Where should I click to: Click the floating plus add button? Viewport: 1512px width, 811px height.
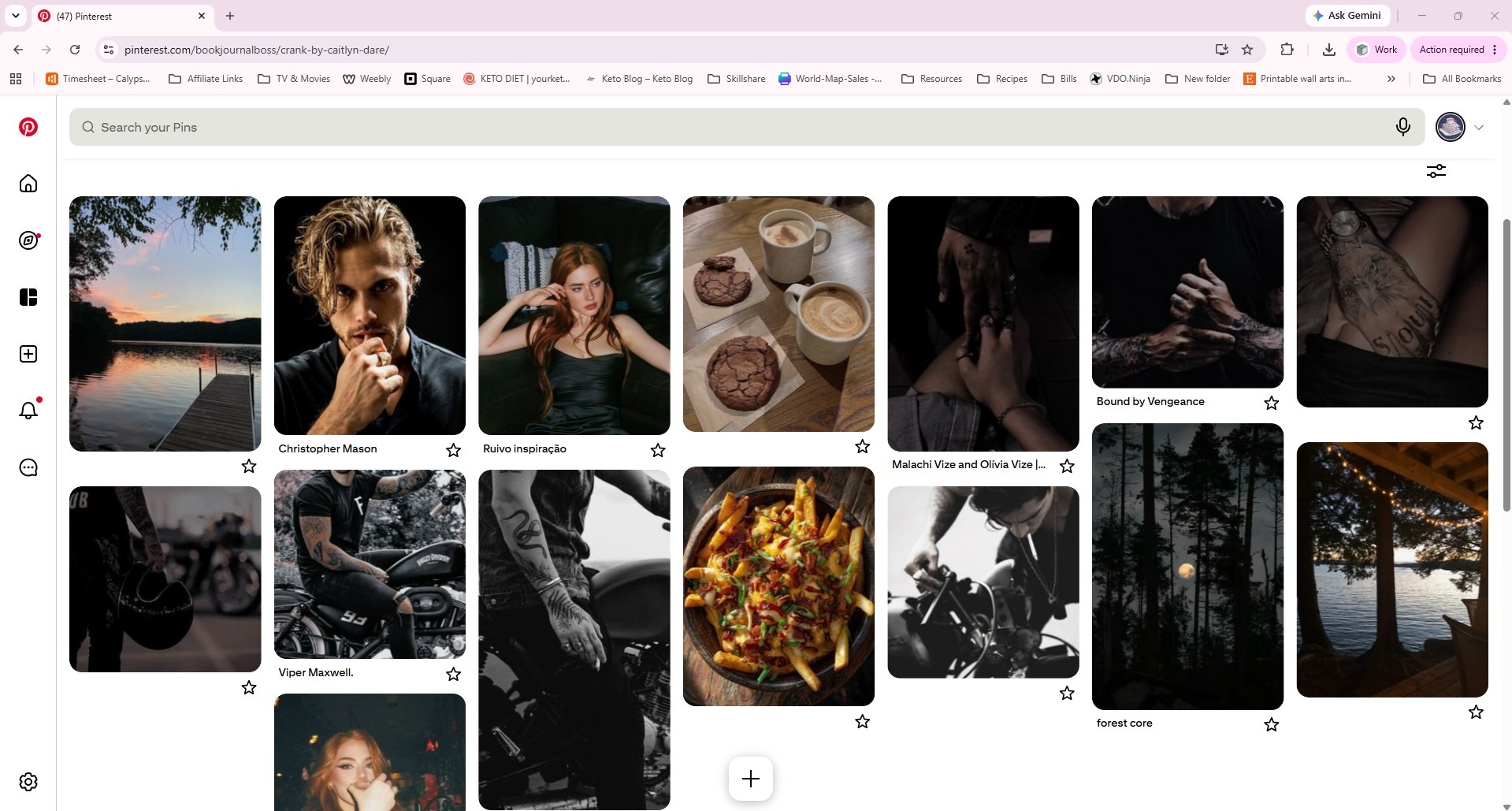[x=751, y=779]
